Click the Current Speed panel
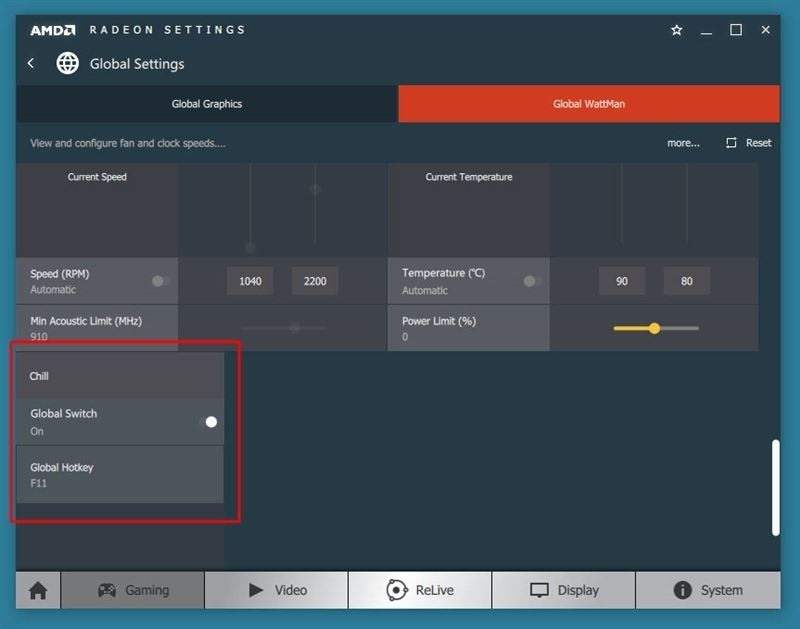 (97, 210)
